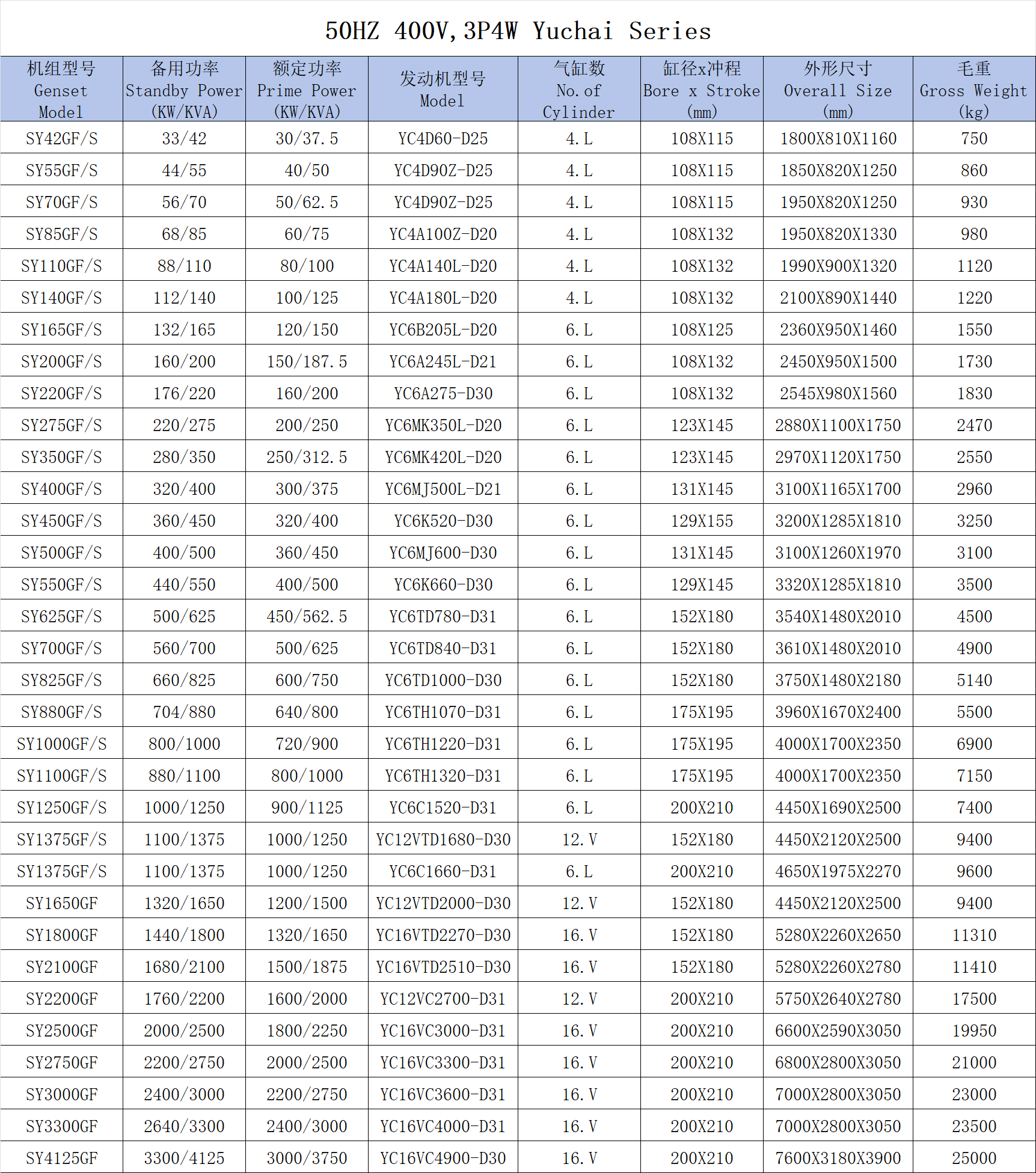Click the SY2200GF genset model cell
Screen dimensions: 1036x1173
coord(61,999)
